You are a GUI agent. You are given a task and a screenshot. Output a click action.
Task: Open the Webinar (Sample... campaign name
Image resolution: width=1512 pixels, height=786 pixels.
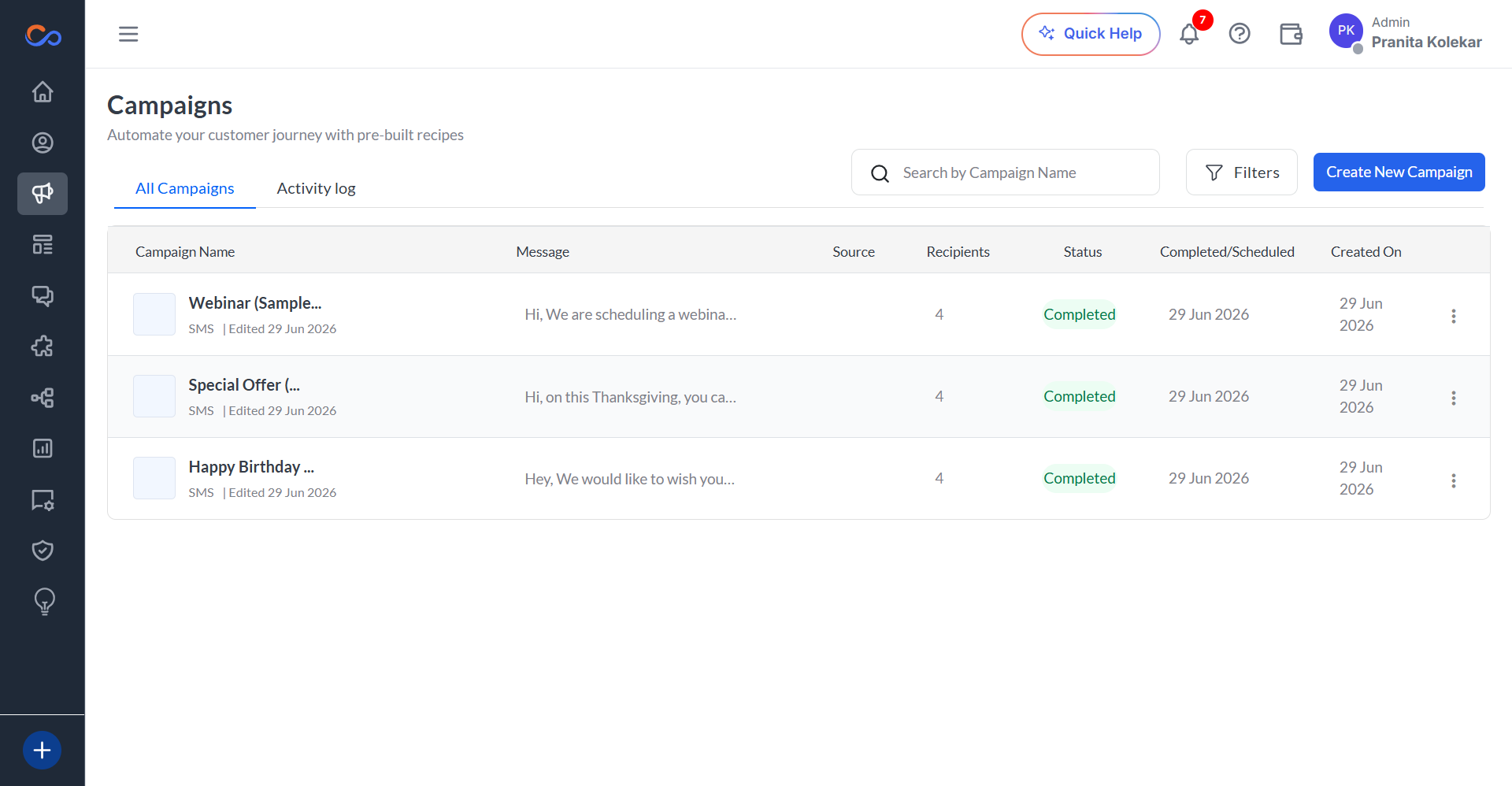pos(255,303)
